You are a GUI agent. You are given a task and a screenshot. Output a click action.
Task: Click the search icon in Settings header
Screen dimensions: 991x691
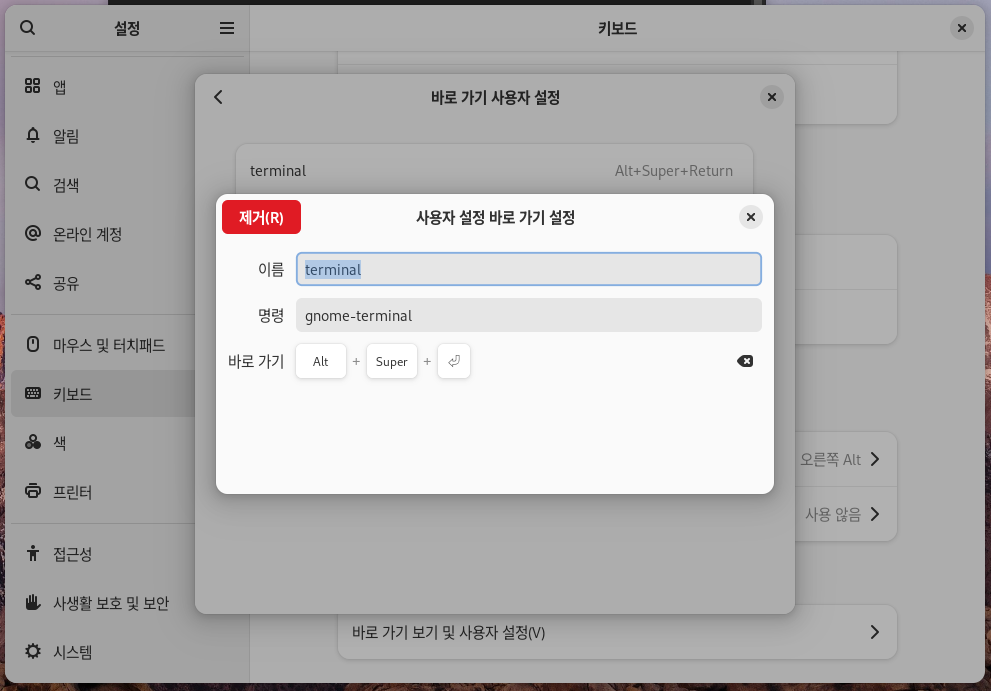coord(28,28)
